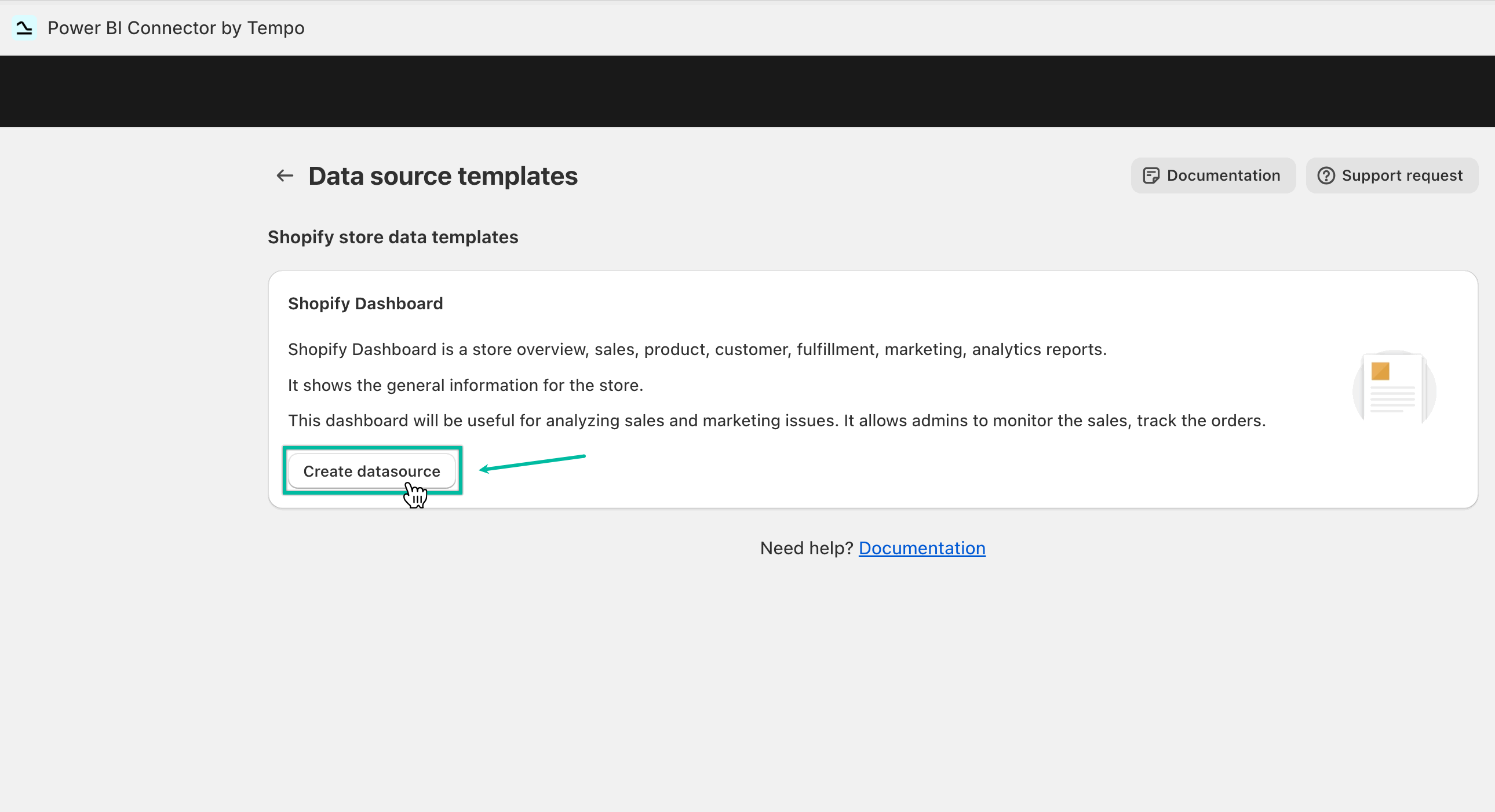The width and height of the screenshot is (1495, 812).
Task: Click the question mark Support icon
Action: coord(1326,175)
